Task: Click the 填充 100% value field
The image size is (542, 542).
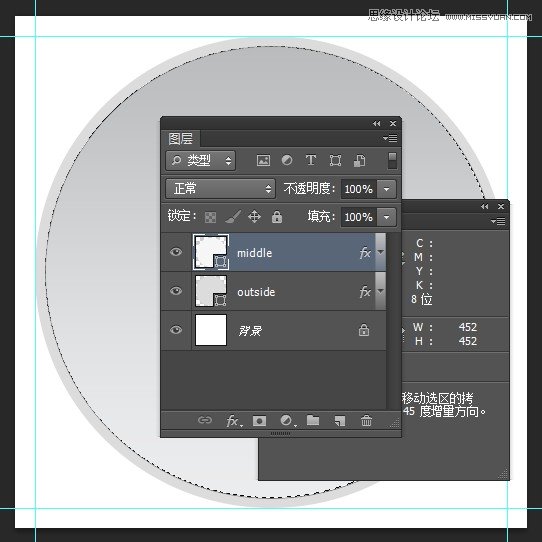Action: [x=359, y=217]
